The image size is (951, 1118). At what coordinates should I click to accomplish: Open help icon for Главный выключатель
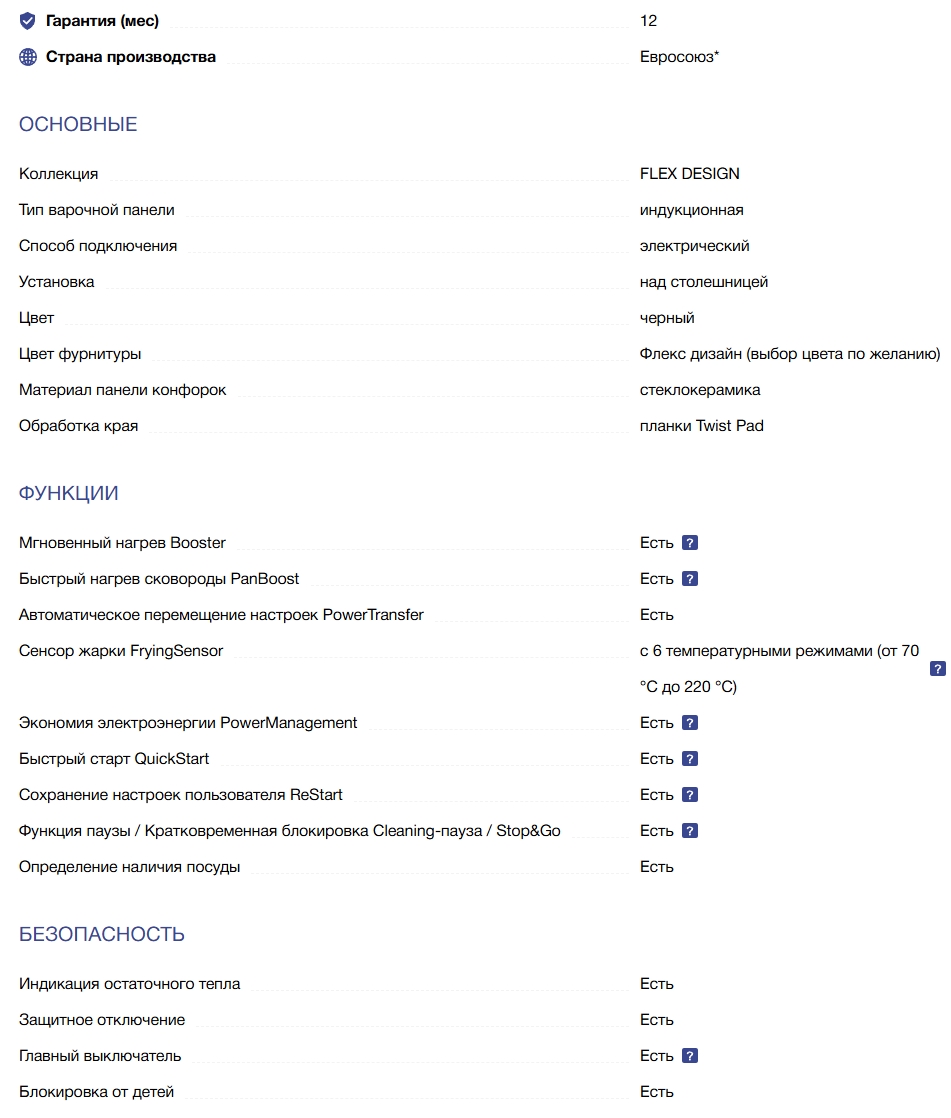689,1056
